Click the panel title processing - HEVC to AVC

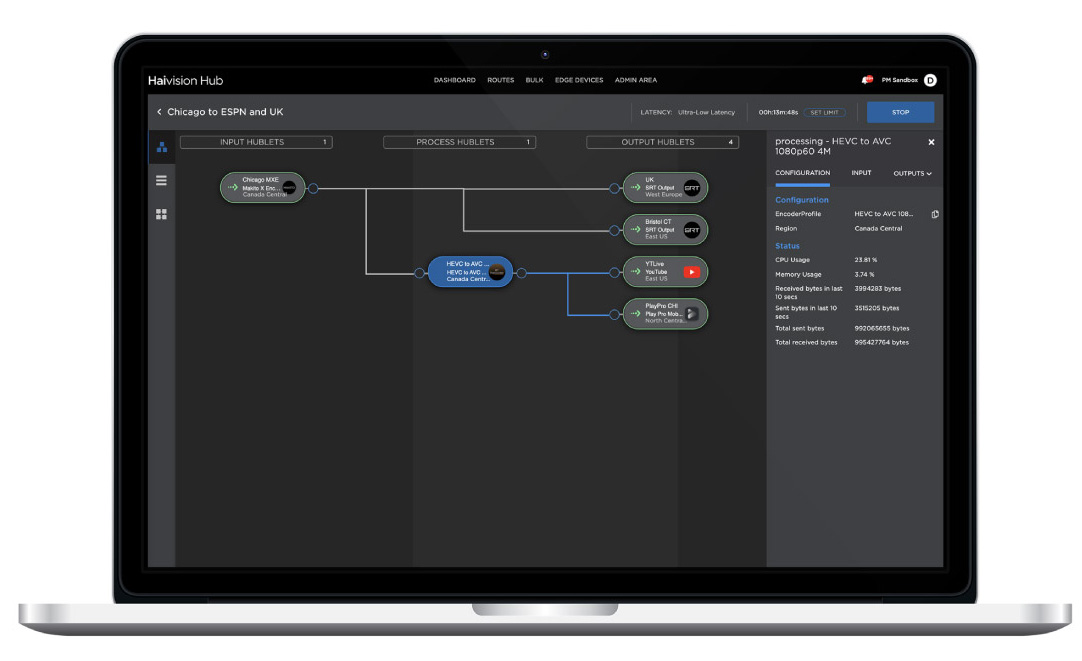(833, 146)
